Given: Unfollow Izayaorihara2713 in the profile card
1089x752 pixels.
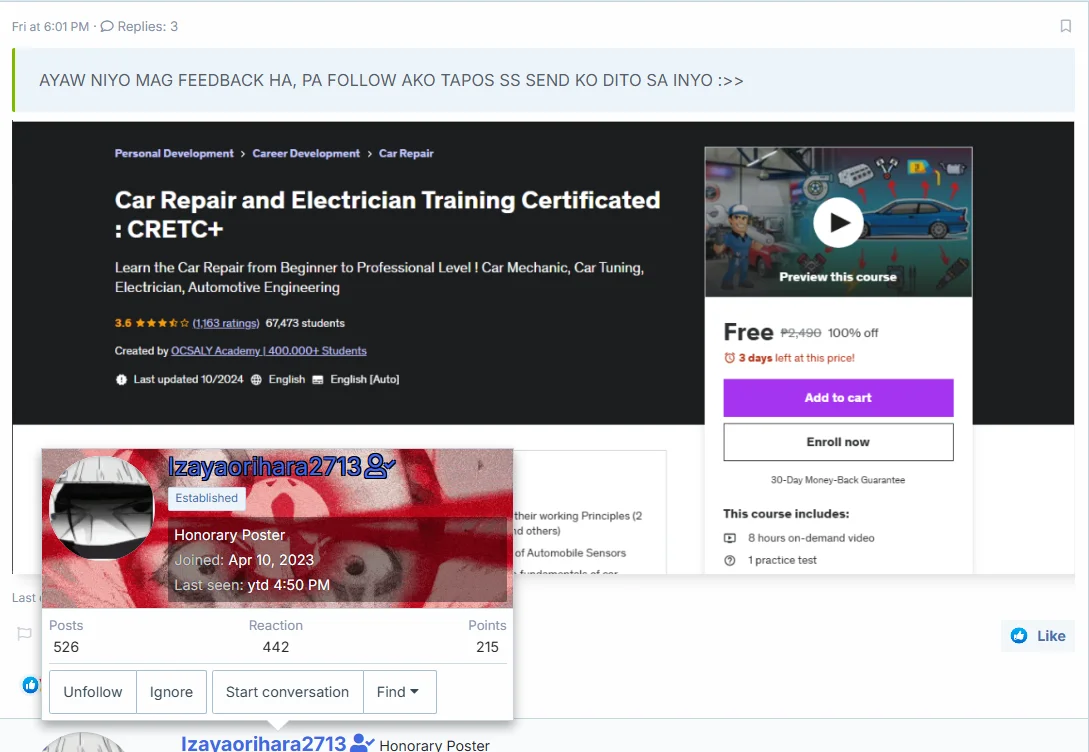Looking at the screenshot, I should coord(93,692).
